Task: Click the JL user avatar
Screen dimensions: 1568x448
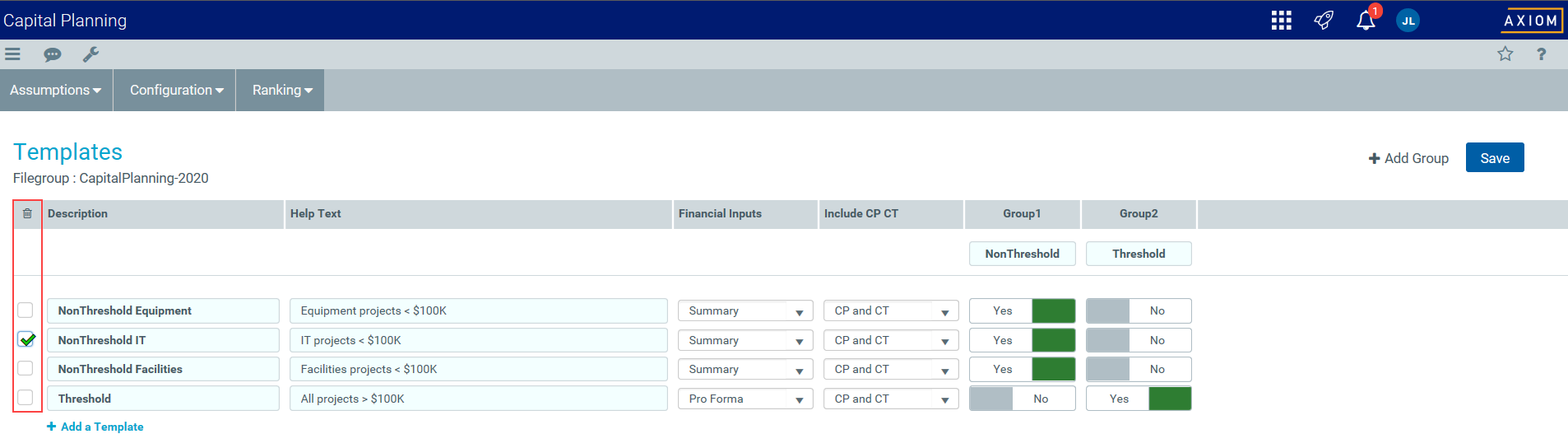Action: [1408, 21]
